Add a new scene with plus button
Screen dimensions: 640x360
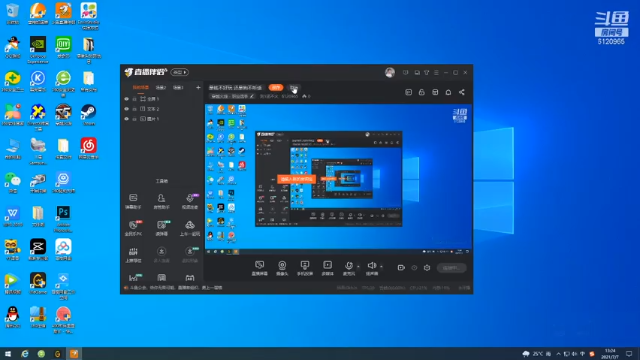click(198, 87)
